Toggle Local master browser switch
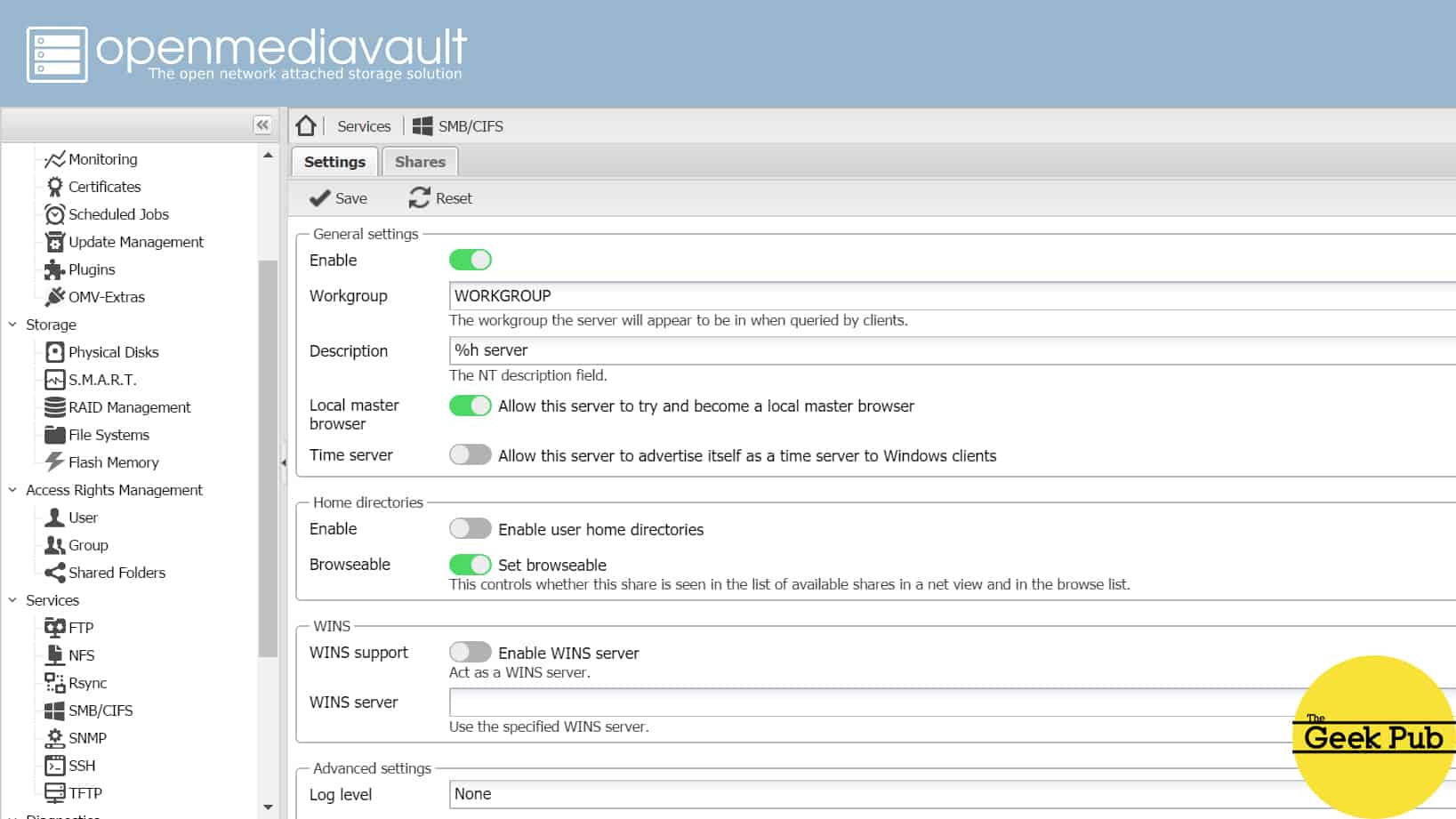The width and height of the screenshot is (1456, 819). [x=471, y=405]
